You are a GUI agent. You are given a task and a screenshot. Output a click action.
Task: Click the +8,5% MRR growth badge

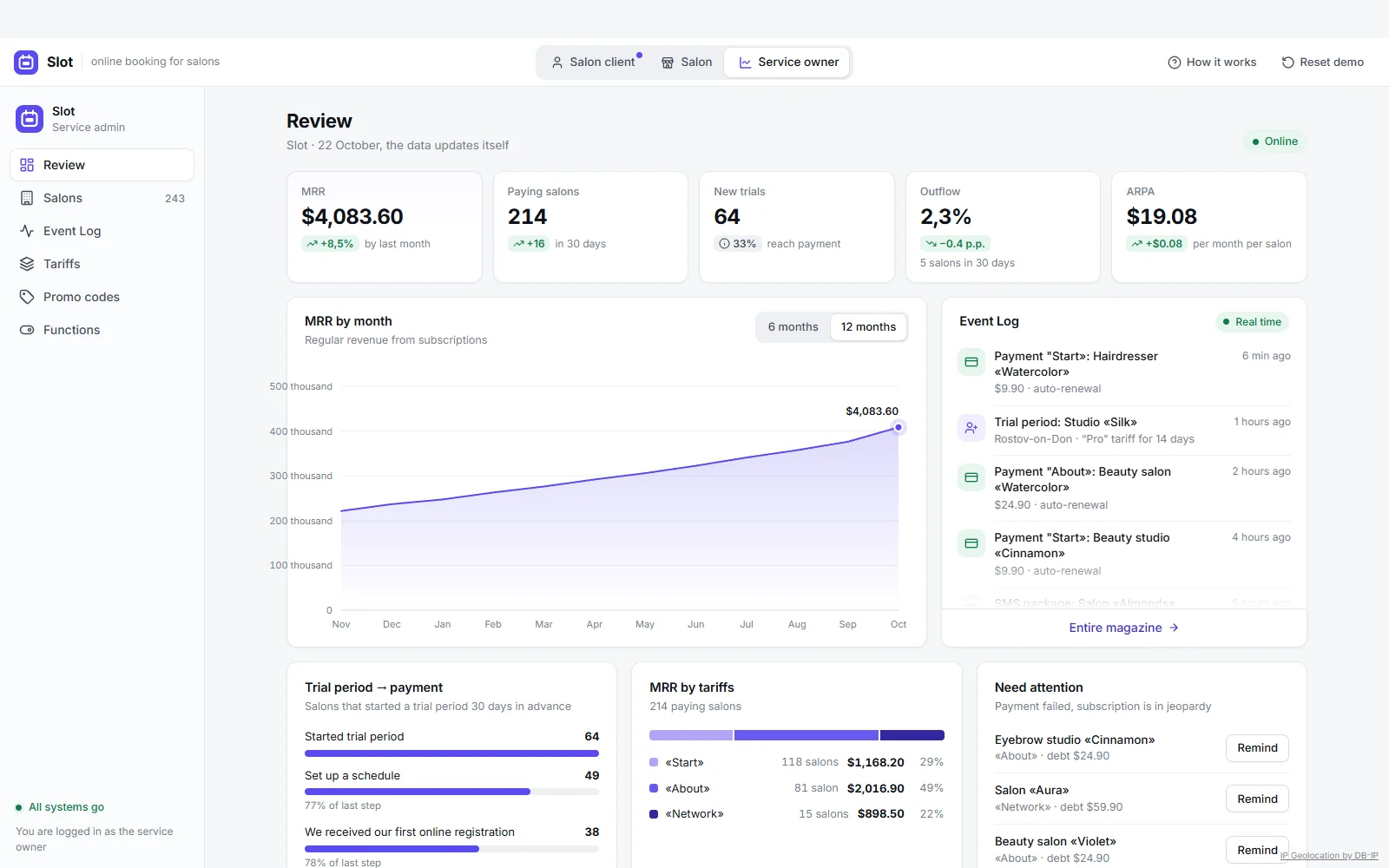pyautogui.click(x=330, y=244)
